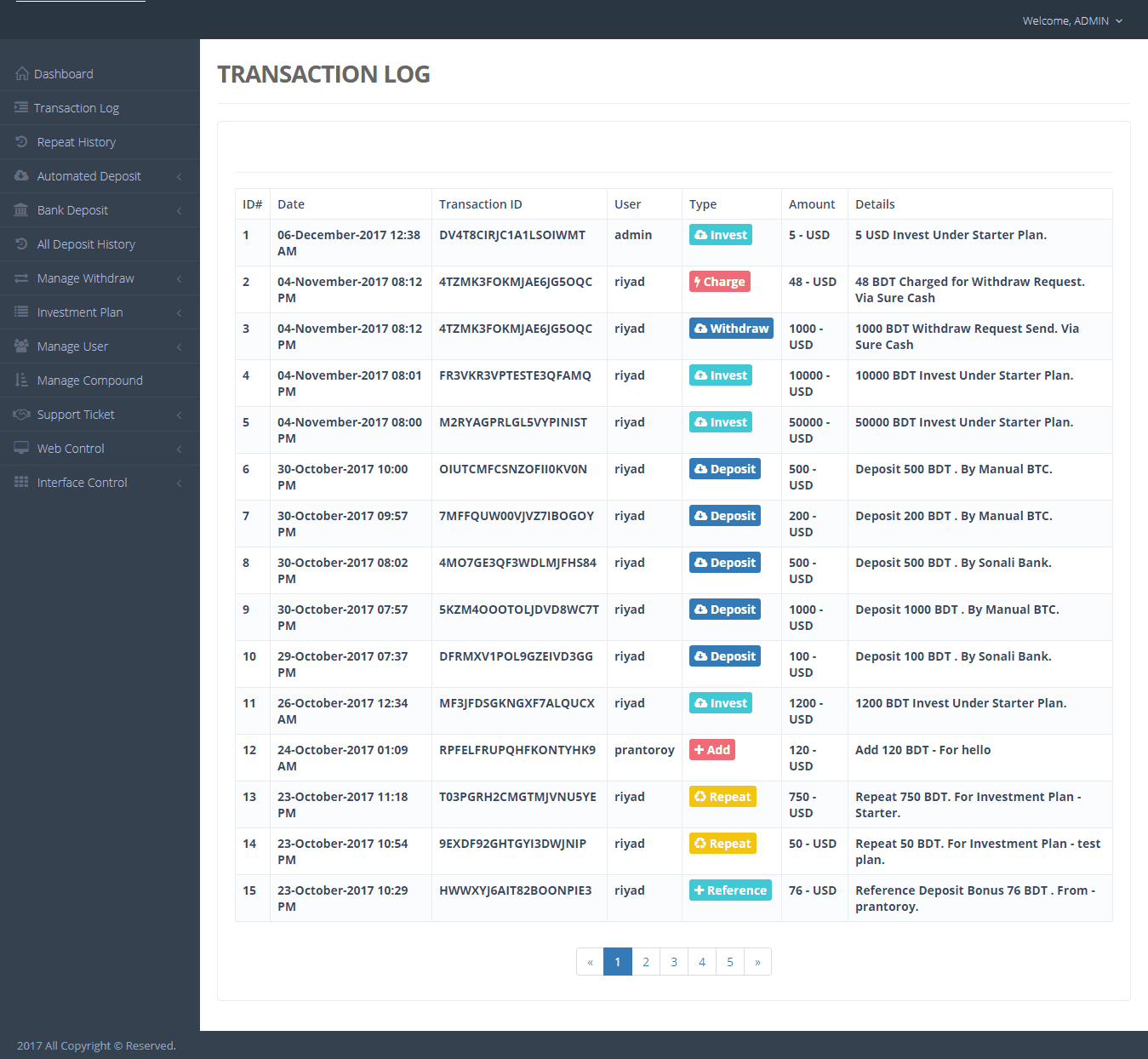This screenshot has width=1148, height=1059.
Task: Click the Interface Control grid icon
Action: [21, 483]
